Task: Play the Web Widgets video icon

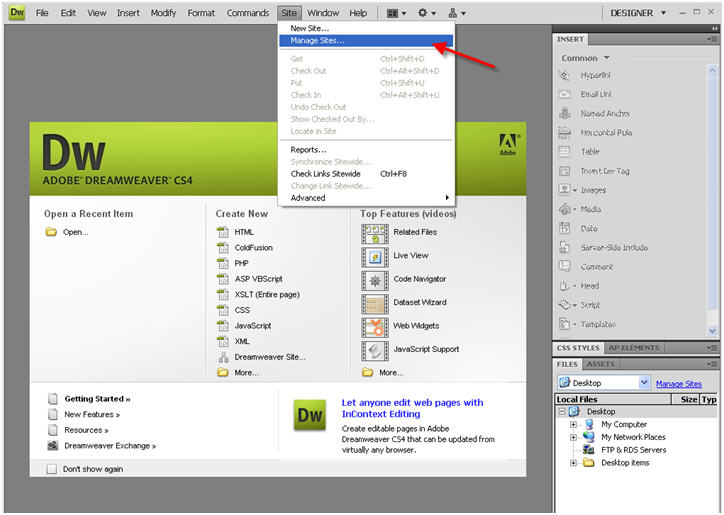Action: point(374,327)
